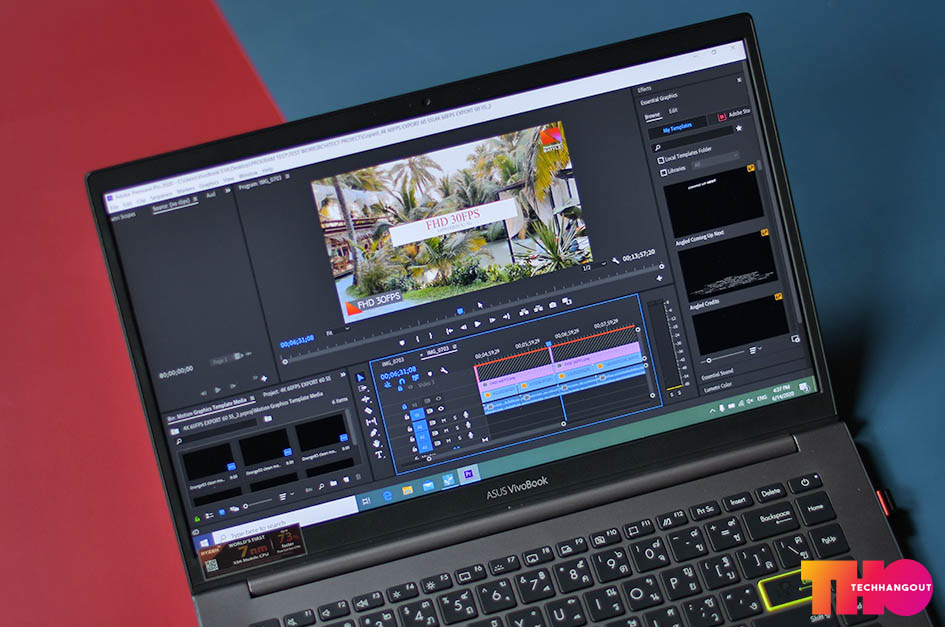
Task: Open sort dropdown in Essential Graphics browser
Action: [755, 350]
